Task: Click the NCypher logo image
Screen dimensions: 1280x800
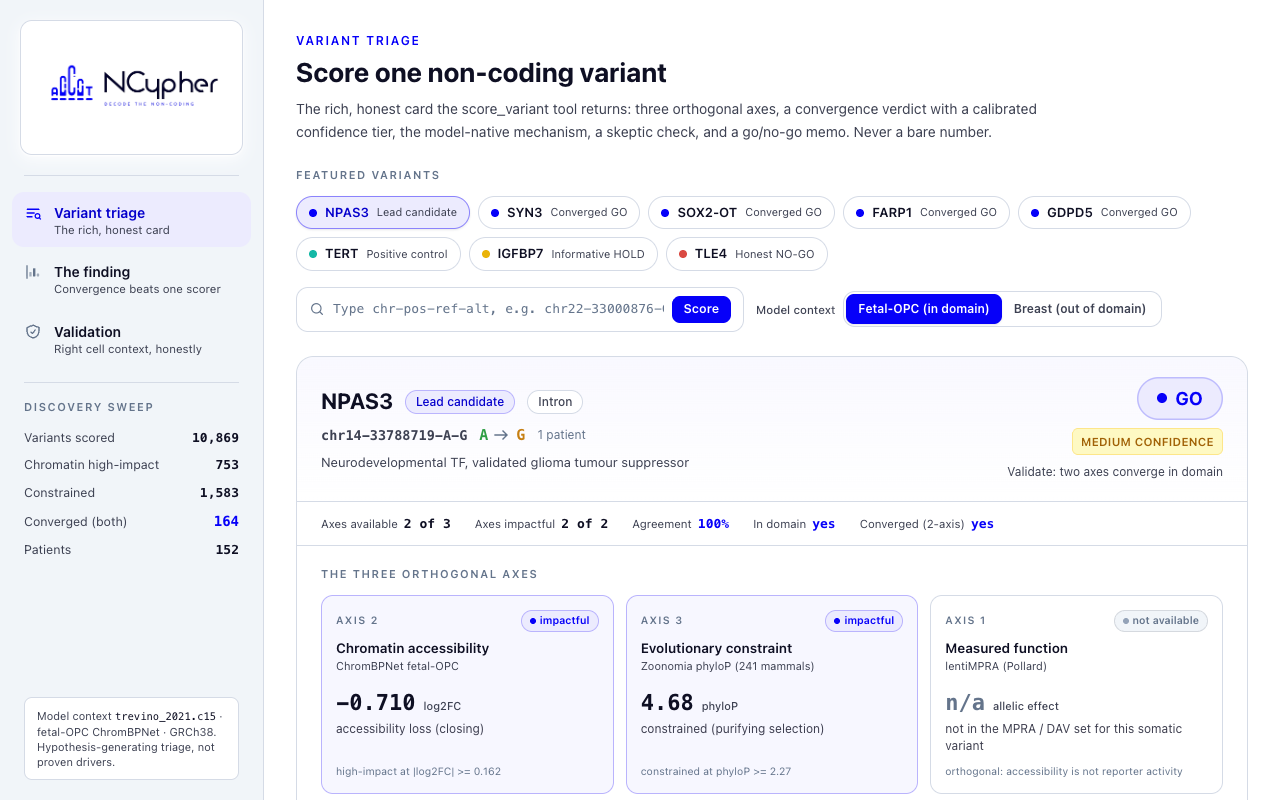Action: click(134, 87)
